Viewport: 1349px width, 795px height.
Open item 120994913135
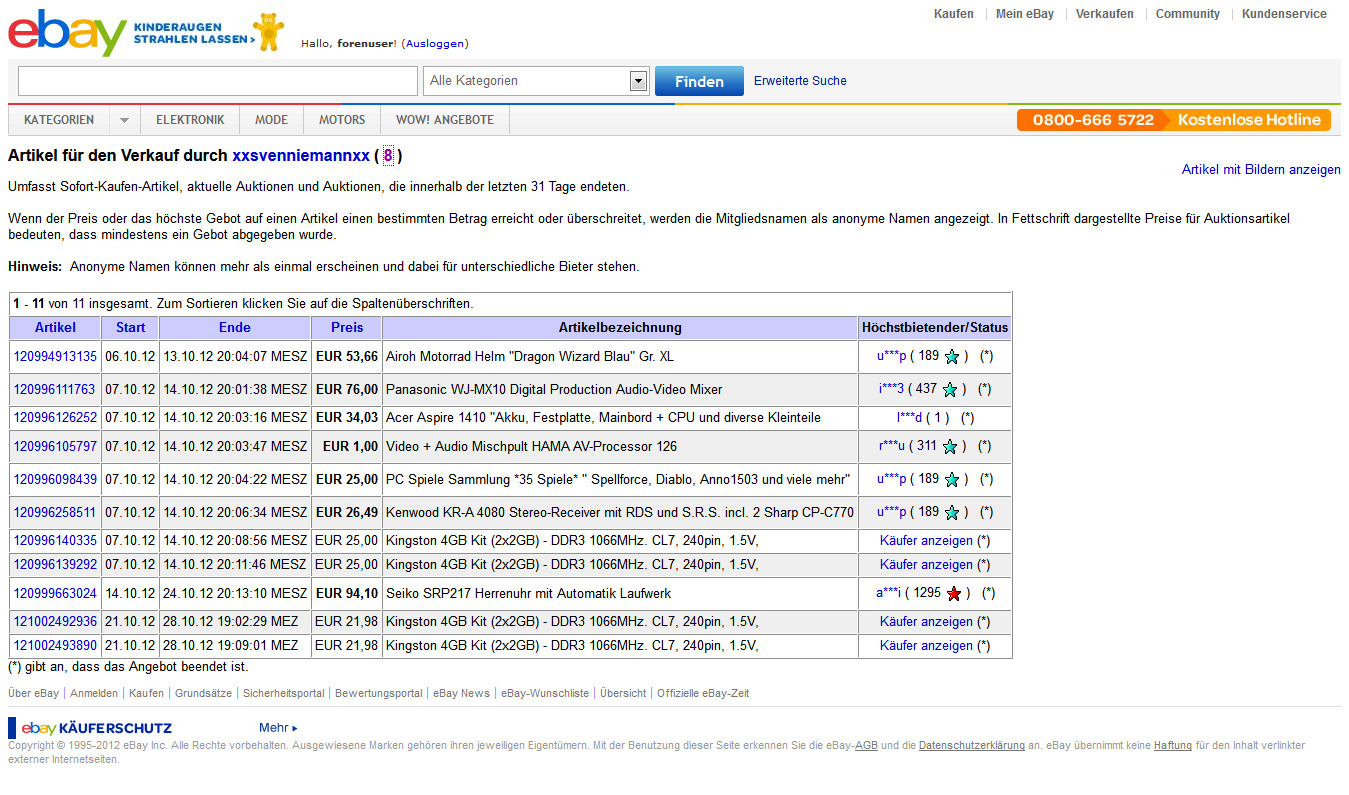point(55,357)
